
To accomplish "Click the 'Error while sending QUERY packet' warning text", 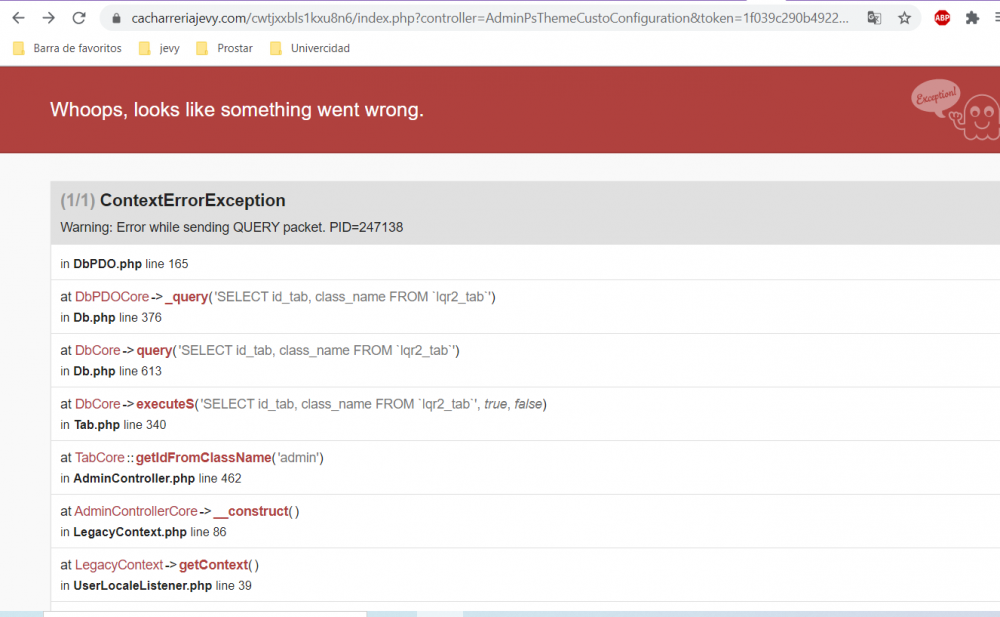I will [x=232, y=227].
